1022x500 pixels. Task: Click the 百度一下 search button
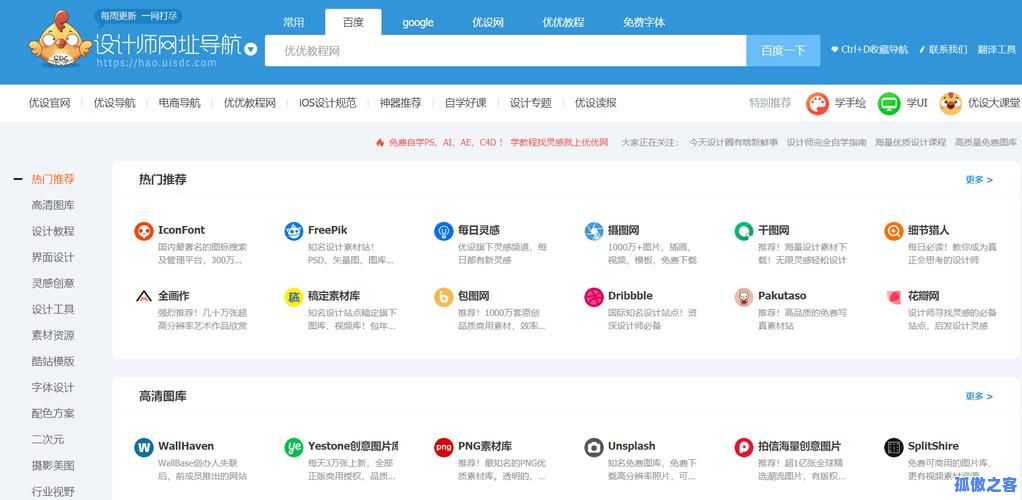pos(783,51)
